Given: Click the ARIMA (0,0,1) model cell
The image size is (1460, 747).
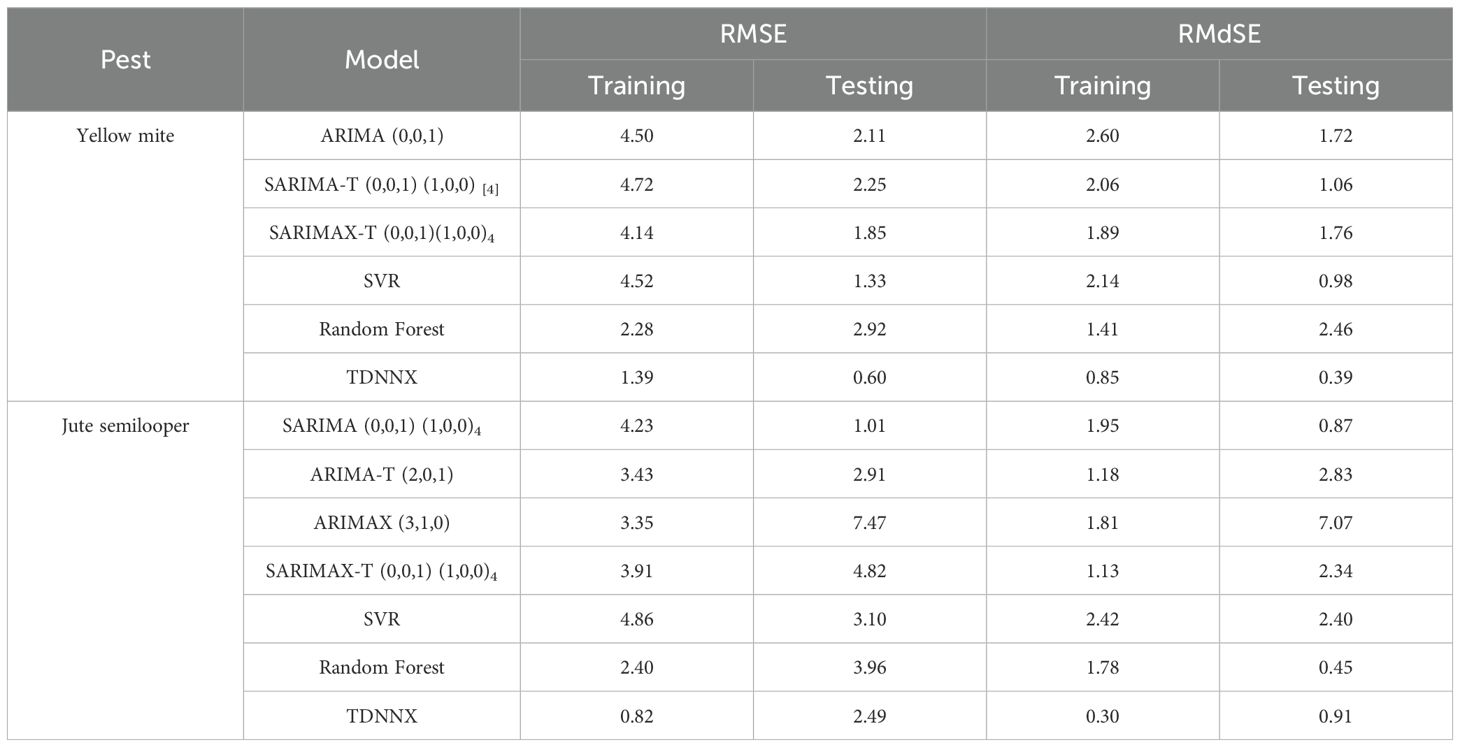Looking at the screenshot, I should coord(381,136).
